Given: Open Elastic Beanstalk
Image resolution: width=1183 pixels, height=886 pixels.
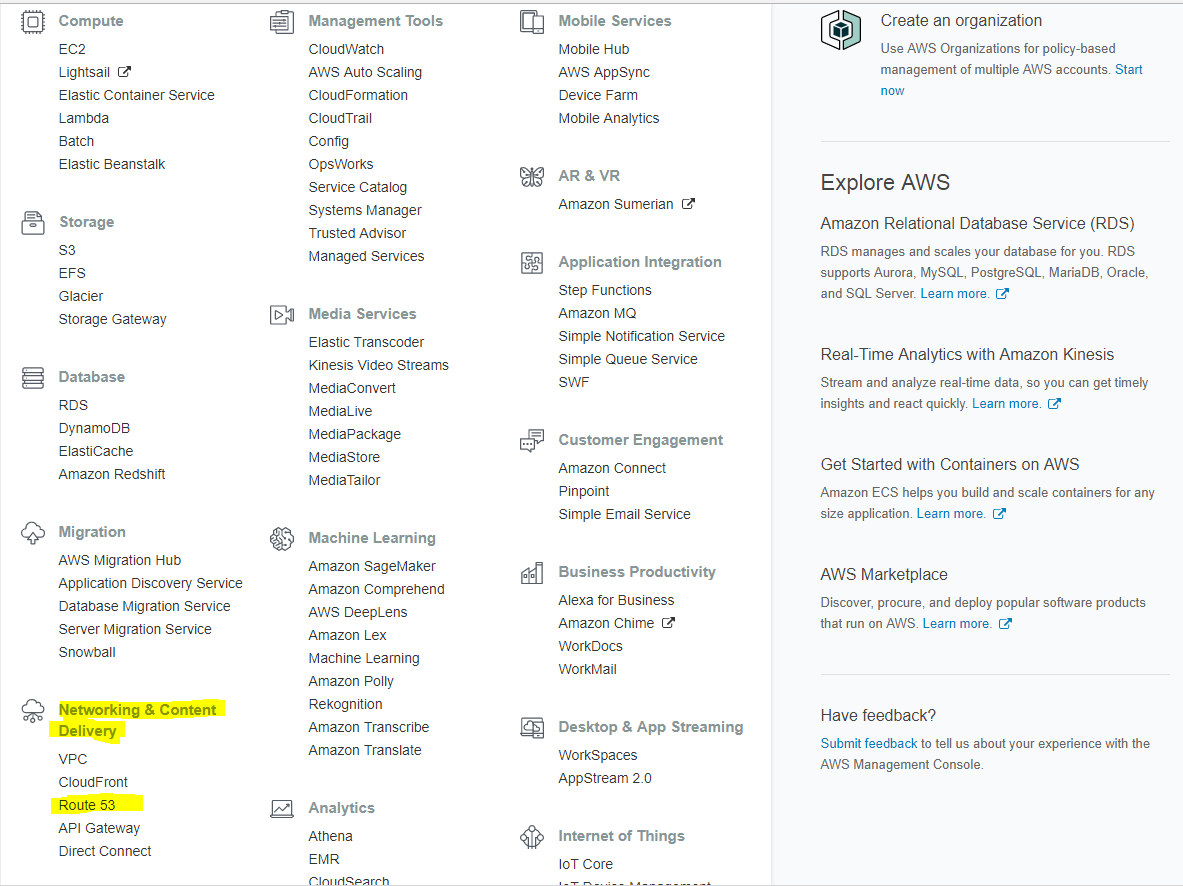Looking at the screenshot, I should tap(112, 165).
